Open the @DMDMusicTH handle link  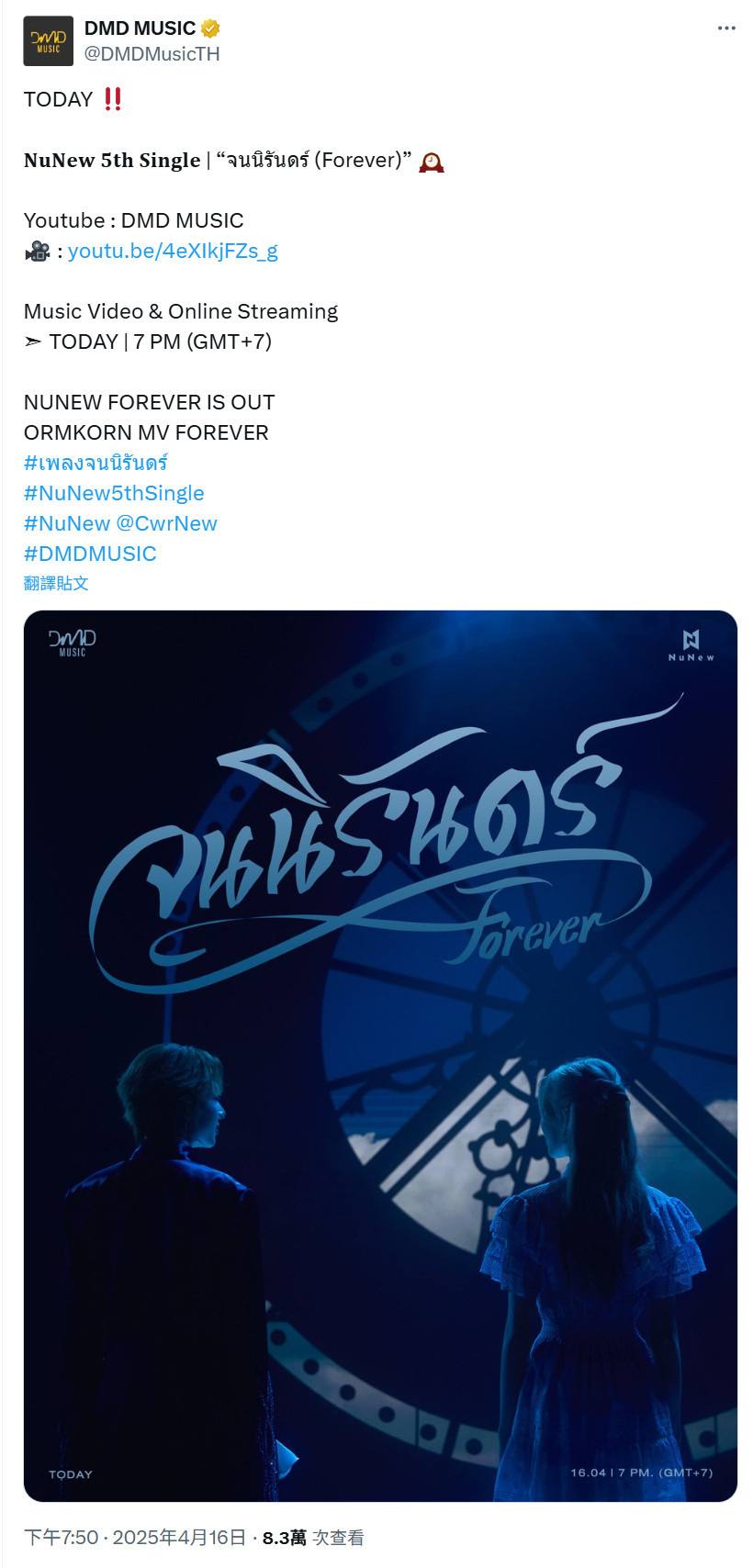(x=152, y=54)
